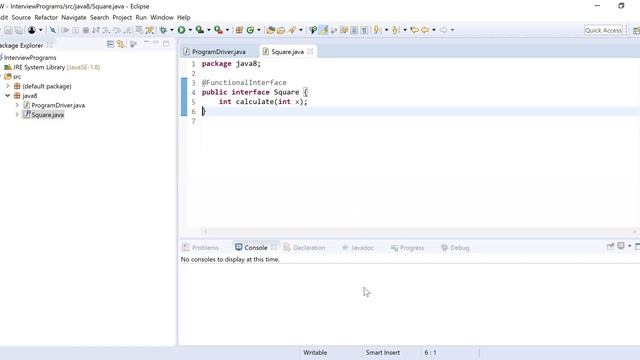Open the Search menu
This screenshot has height=360, width=640.
[x=100, y=18]
